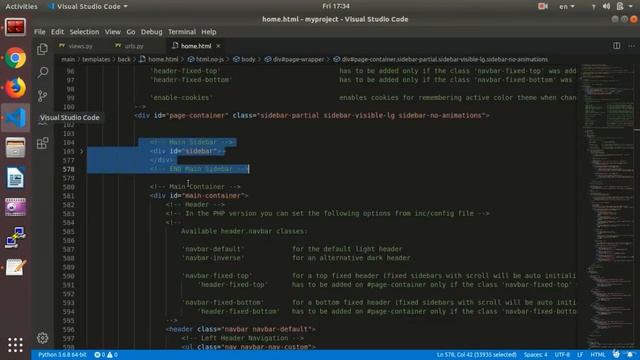
Task: Open the Selection menu
Action: (84, 32)
